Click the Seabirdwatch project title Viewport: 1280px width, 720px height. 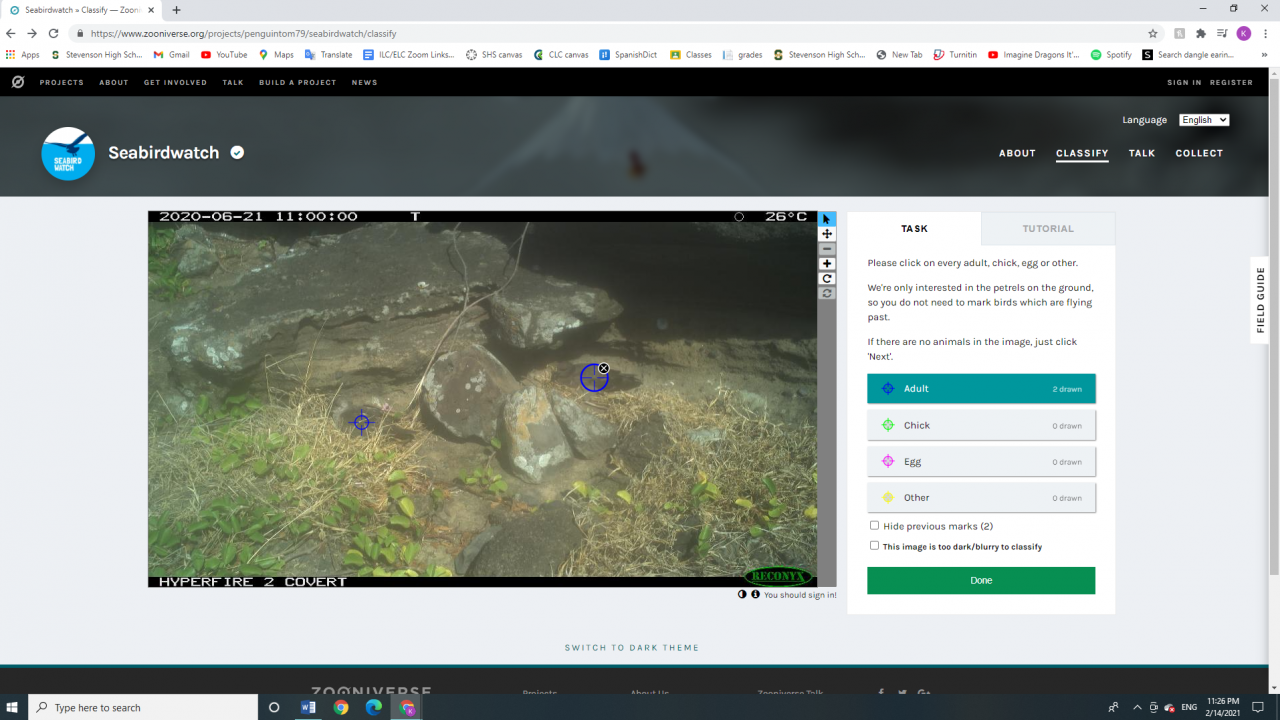(163, 153)
